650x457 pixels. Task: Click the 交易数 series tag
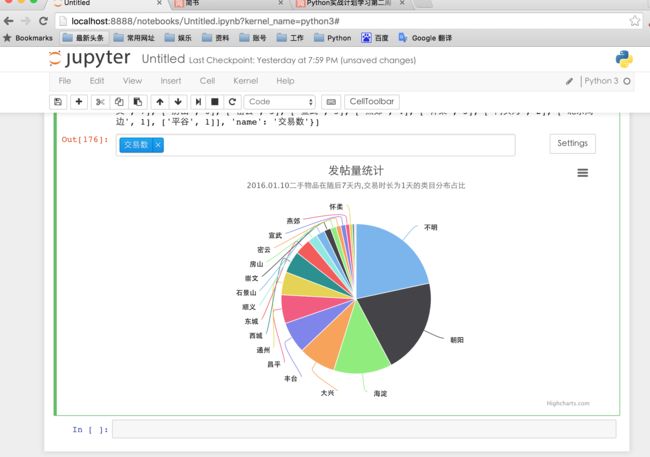tap(136, 145)
